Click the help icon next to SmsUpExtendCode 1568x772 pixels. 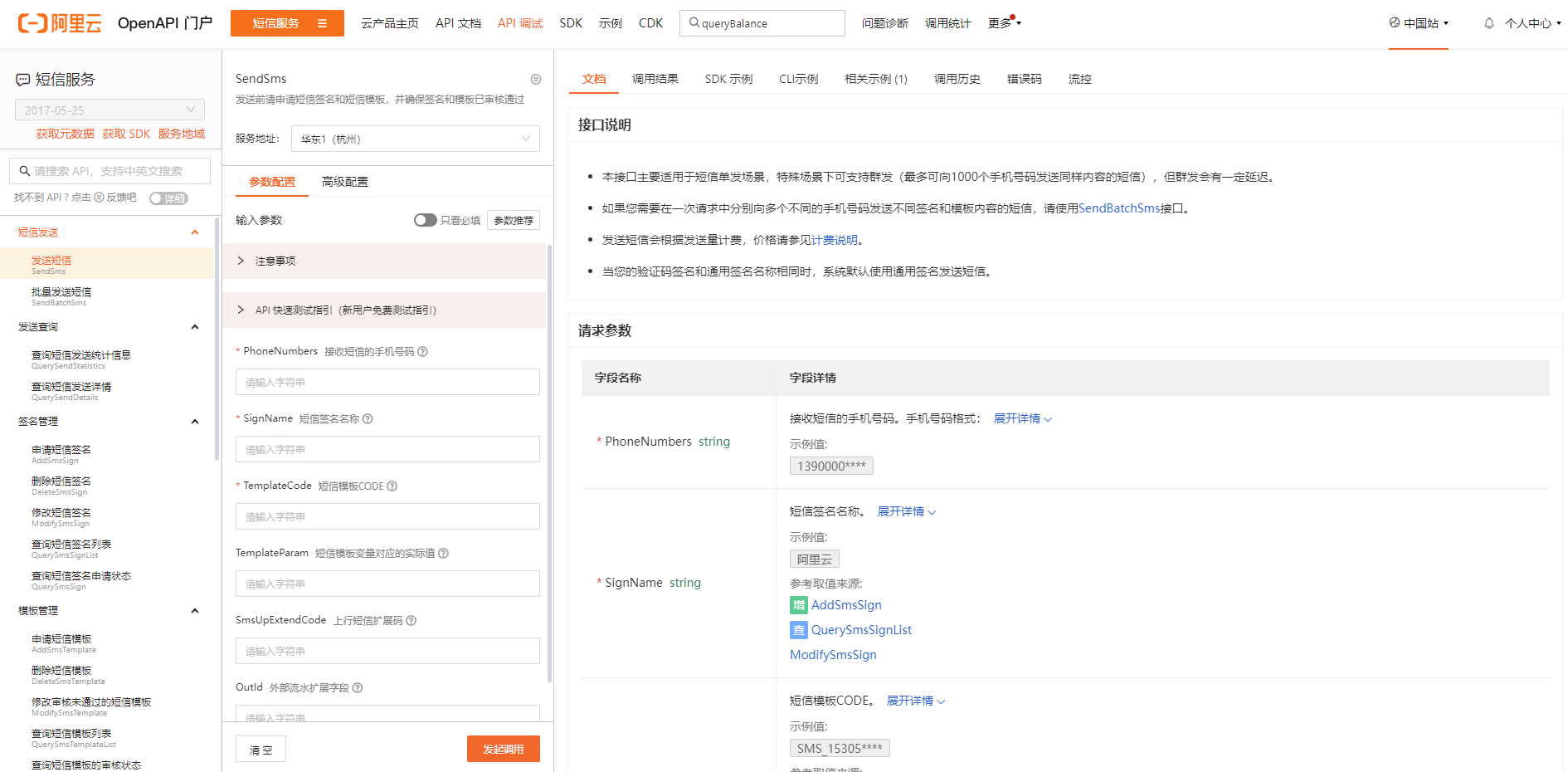click(x=411, y=620)
